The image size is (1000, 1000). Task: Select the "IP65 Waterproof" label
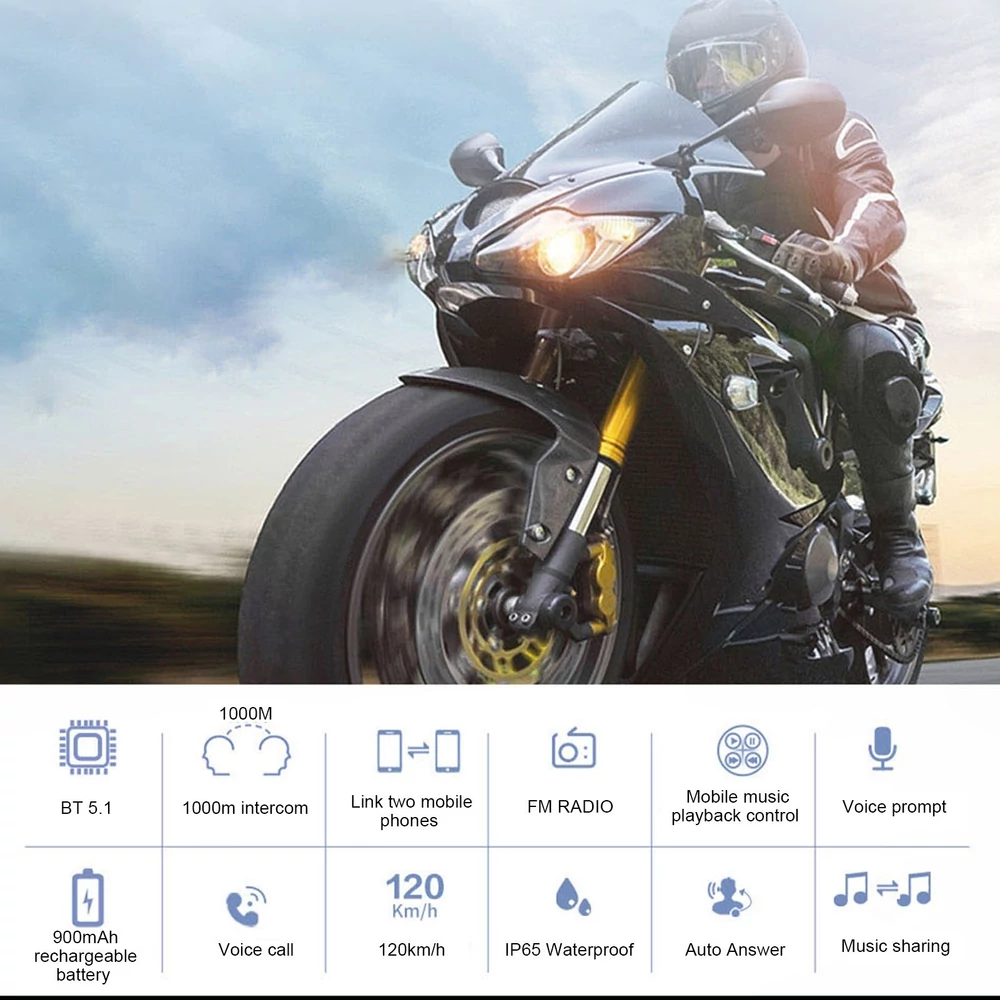[x=569, y=950]
